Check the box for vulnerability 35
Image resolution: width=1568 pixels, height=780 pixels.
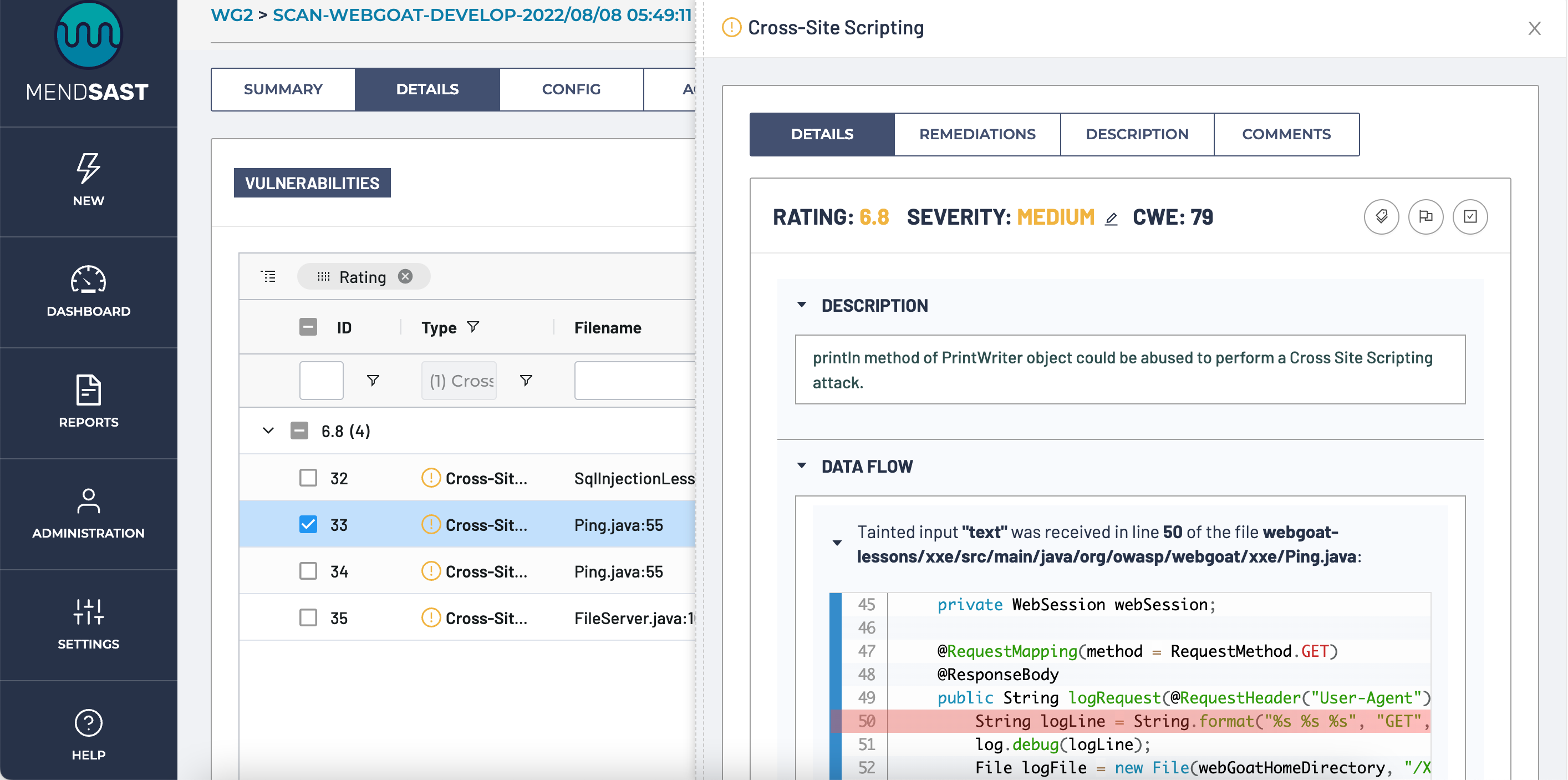point(308,617)
